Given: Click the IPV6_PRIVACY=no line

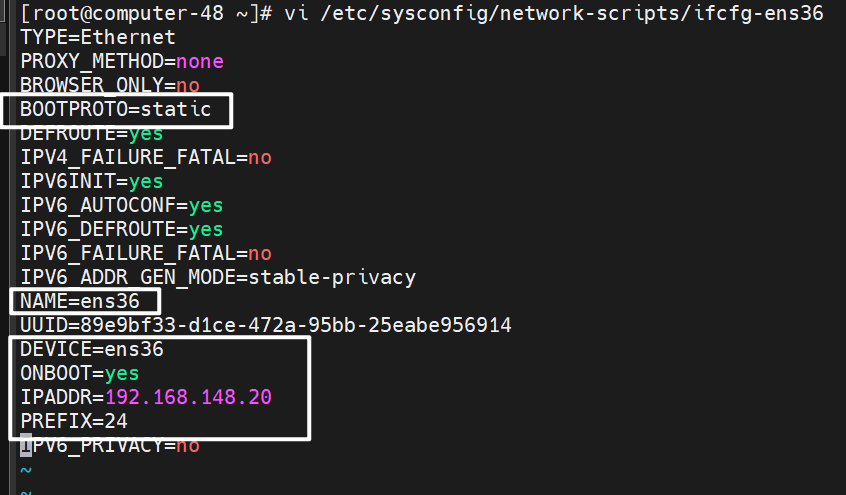Looking at the screenshot, I should [110, 445].
